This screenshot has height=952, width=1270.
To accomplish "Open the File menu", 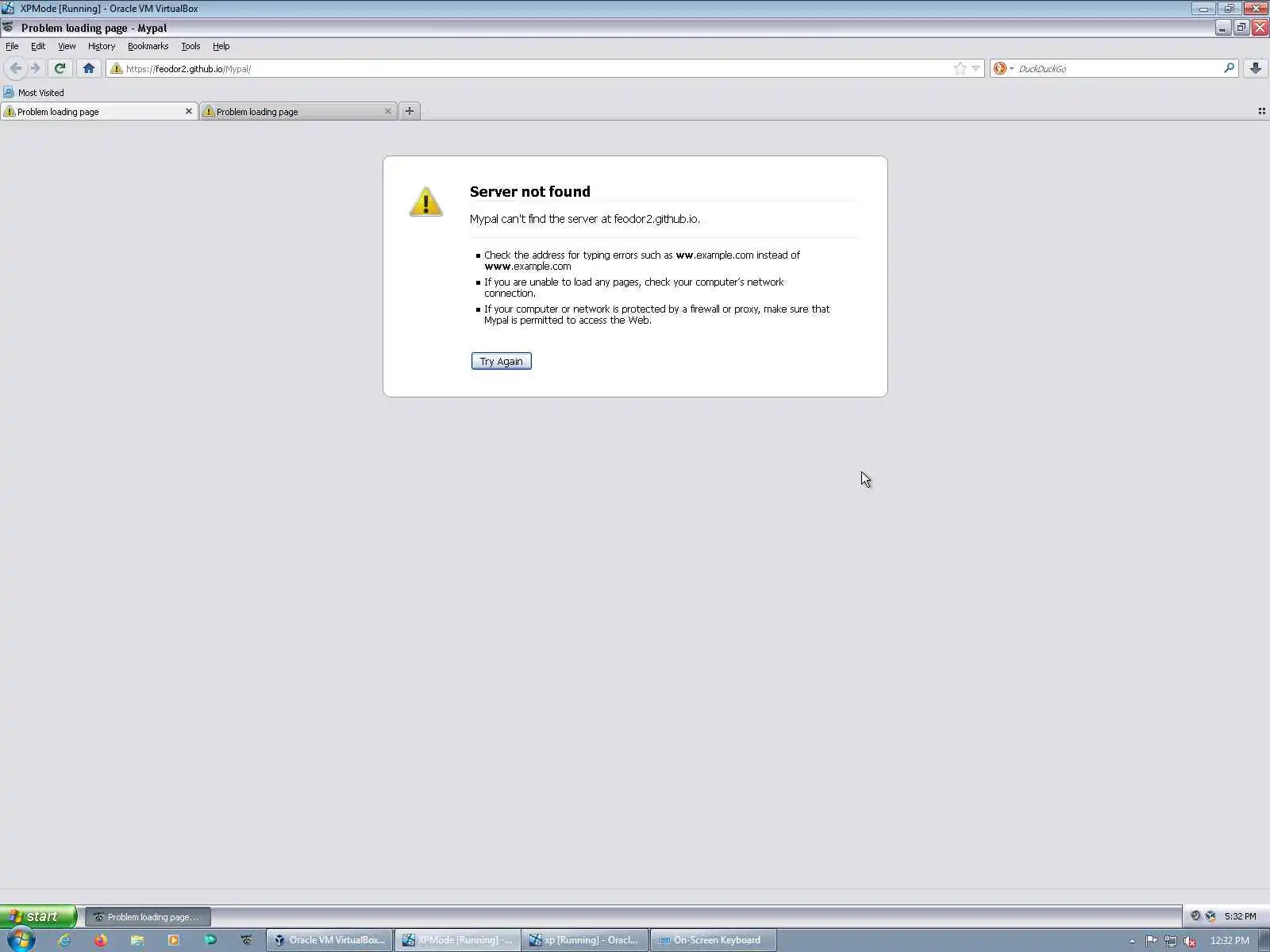I will click(x=12, y=46).
